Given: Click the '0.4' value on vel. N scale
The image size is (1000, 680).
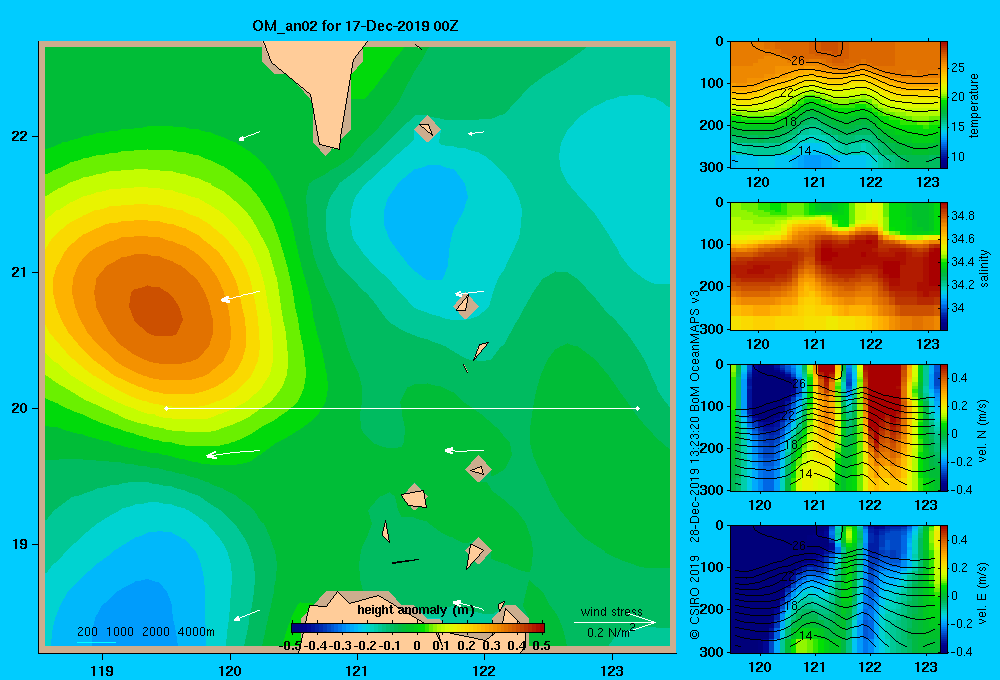Looking at the screenshot, I should coord(959,378).
